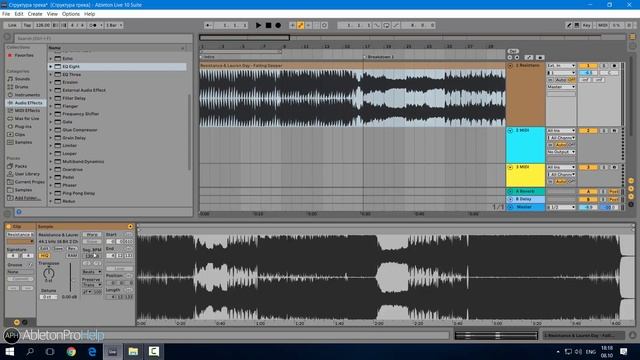Click Rev button in Sample box

pyautogui.click(x=72, y=248)
